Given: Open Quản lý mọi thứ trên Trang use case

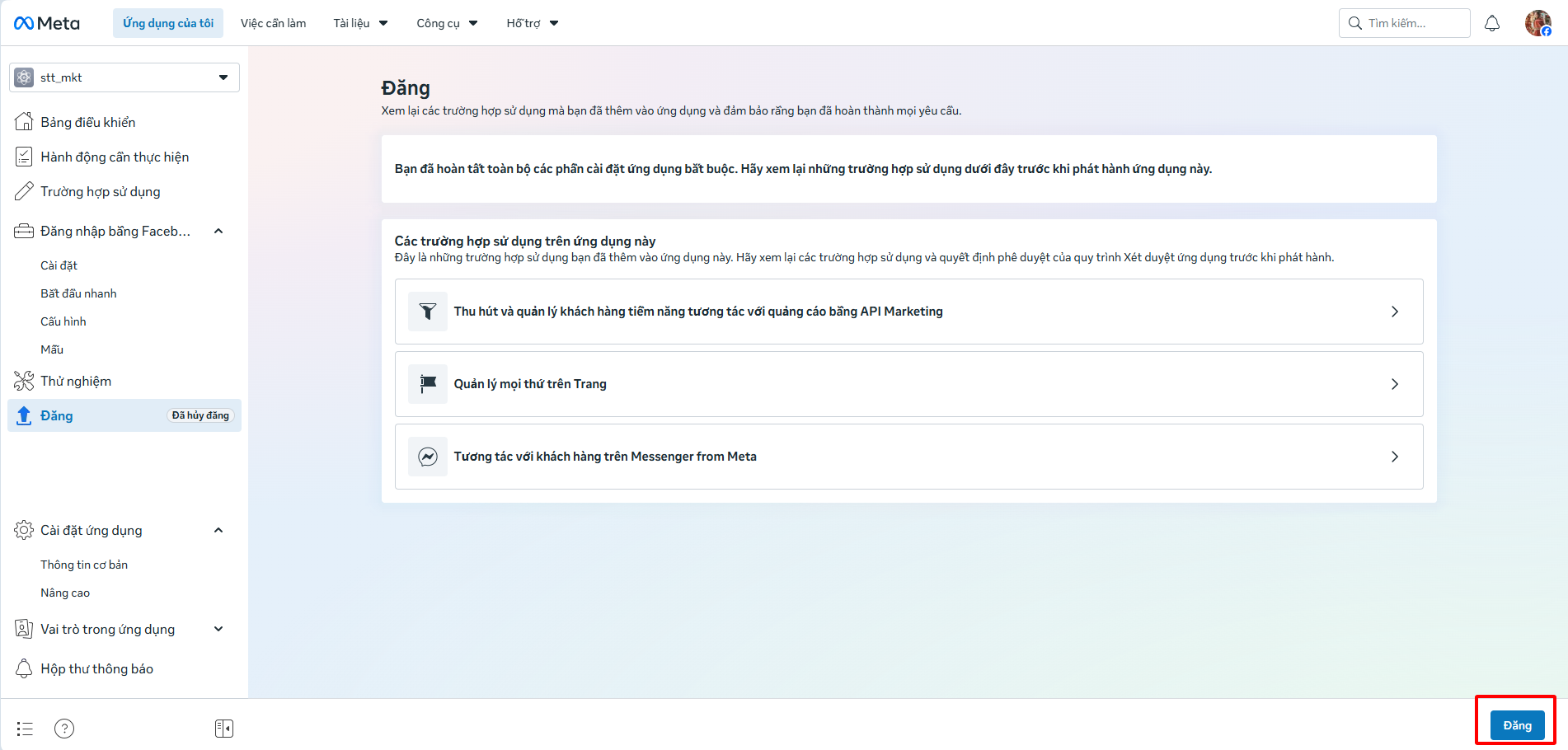Looking at the screenshot, I should pos(909,384).
